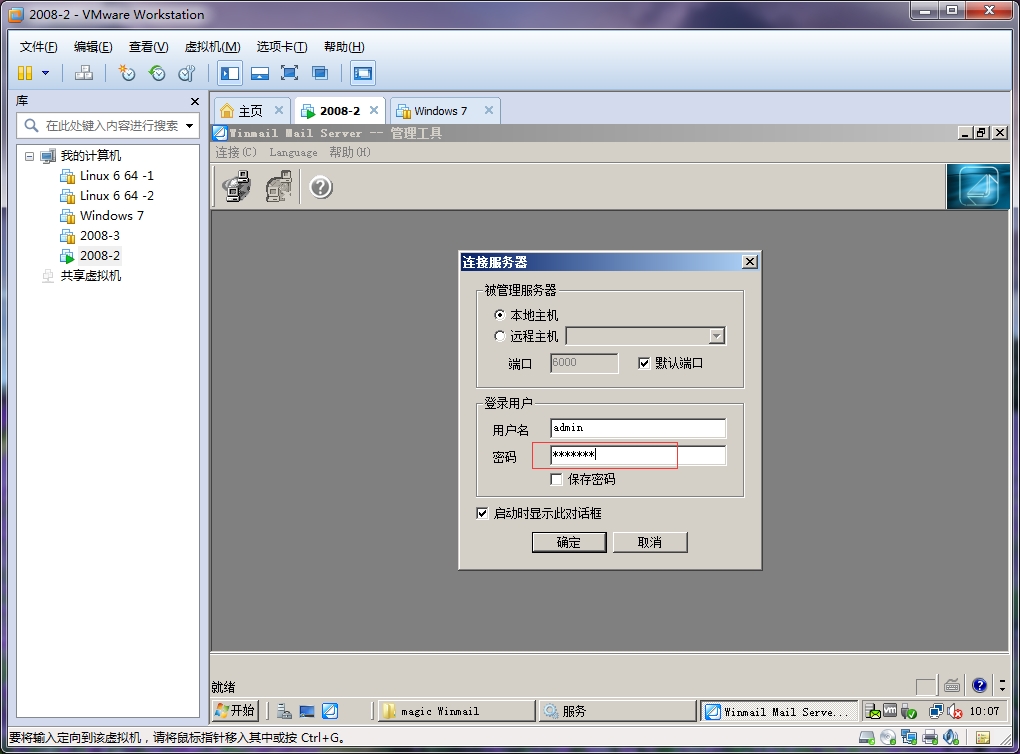Open the 虚拟机(M) menu
Image resolution: width=1020 pixels, height=754 pixels.
213,47
